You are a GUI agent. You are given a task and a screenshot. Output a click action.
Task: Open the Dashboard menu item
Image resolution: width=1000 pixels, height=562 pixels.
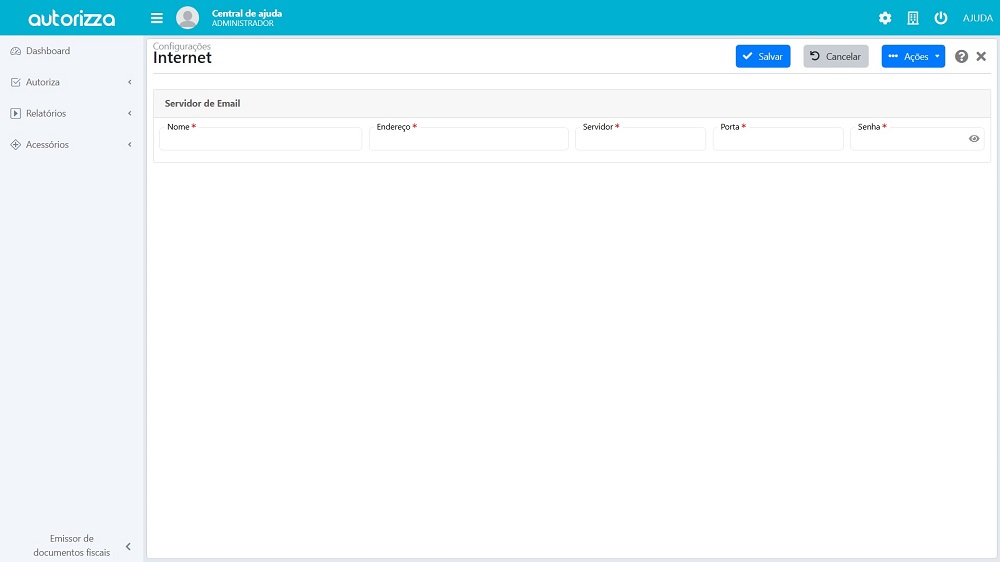tap(48, 51)
